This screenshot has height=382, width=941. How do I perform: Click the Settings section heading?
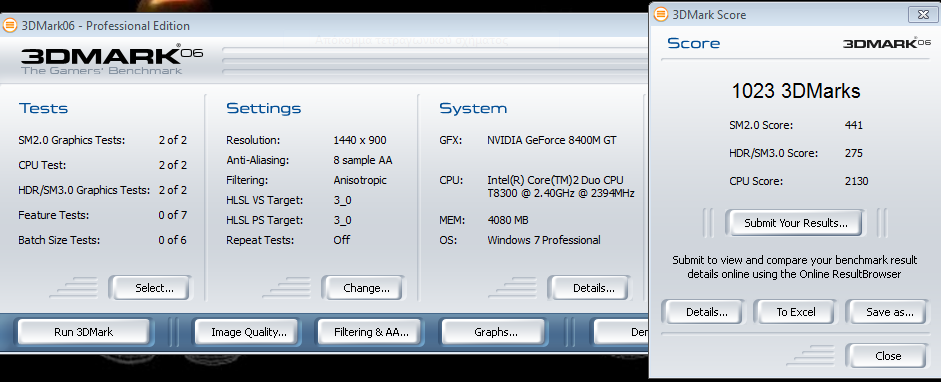[x=263, y=109]
